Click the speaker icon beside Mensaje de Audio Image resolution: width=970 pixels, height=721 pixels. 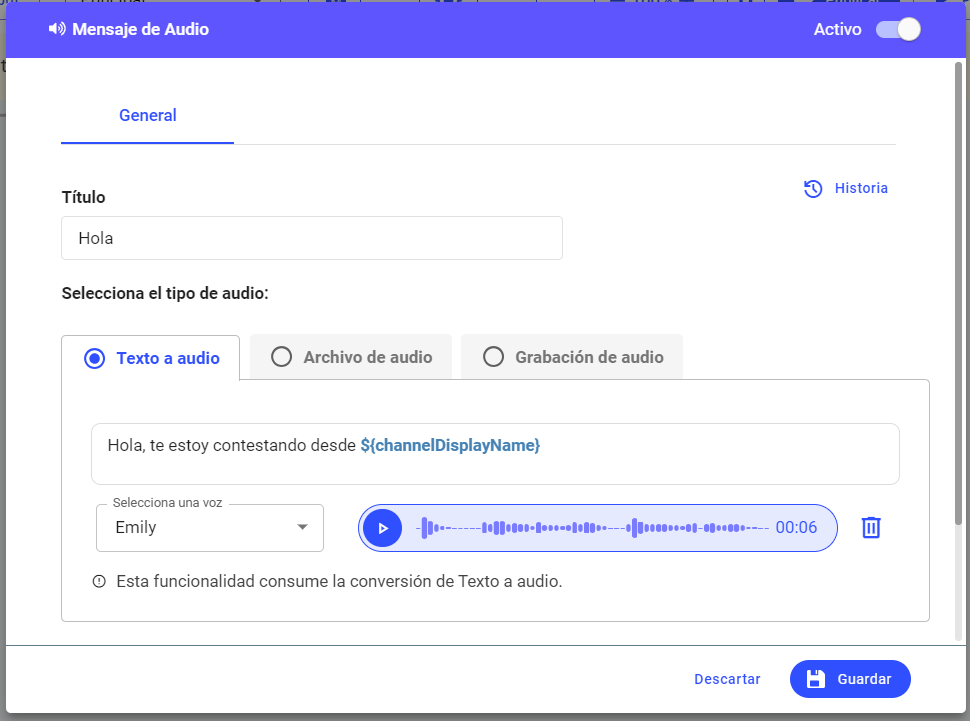[57, 29]
